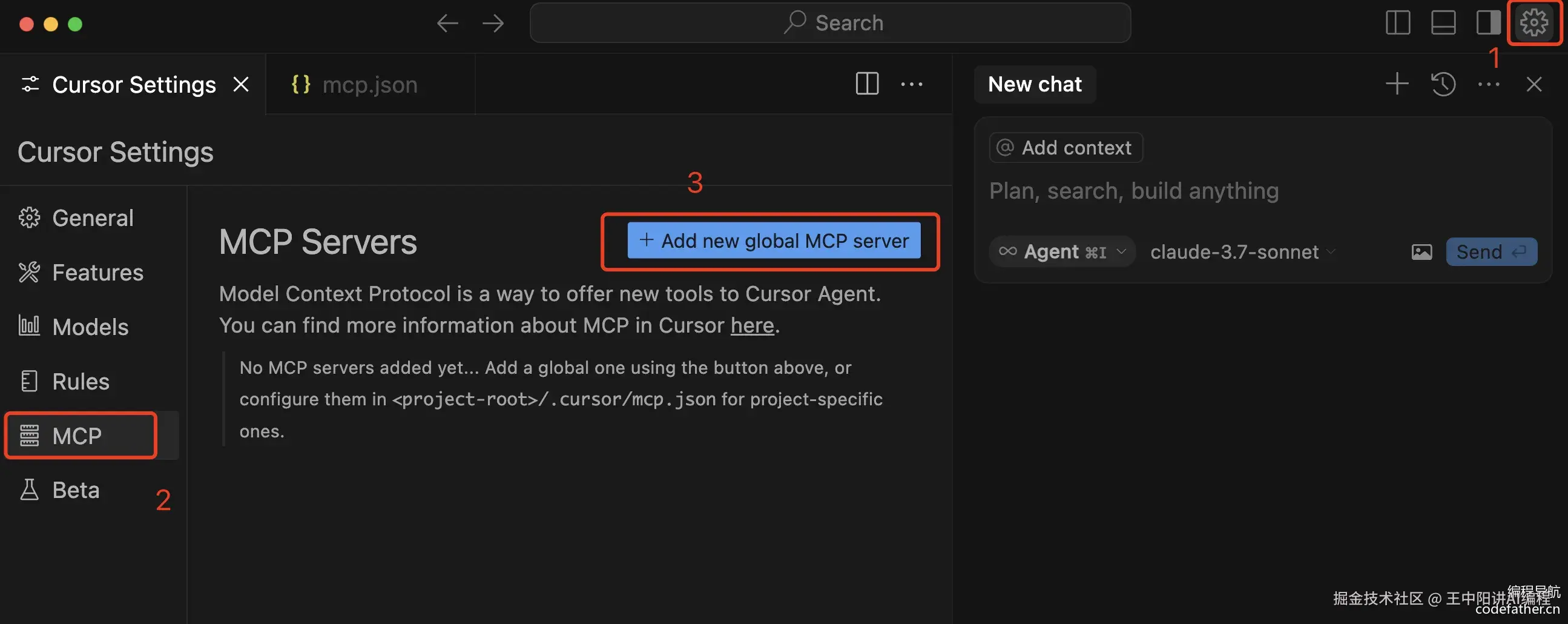Go forward with the right arrow
Viewport: 1568px width, 624px height.
(x=493, y=24)
